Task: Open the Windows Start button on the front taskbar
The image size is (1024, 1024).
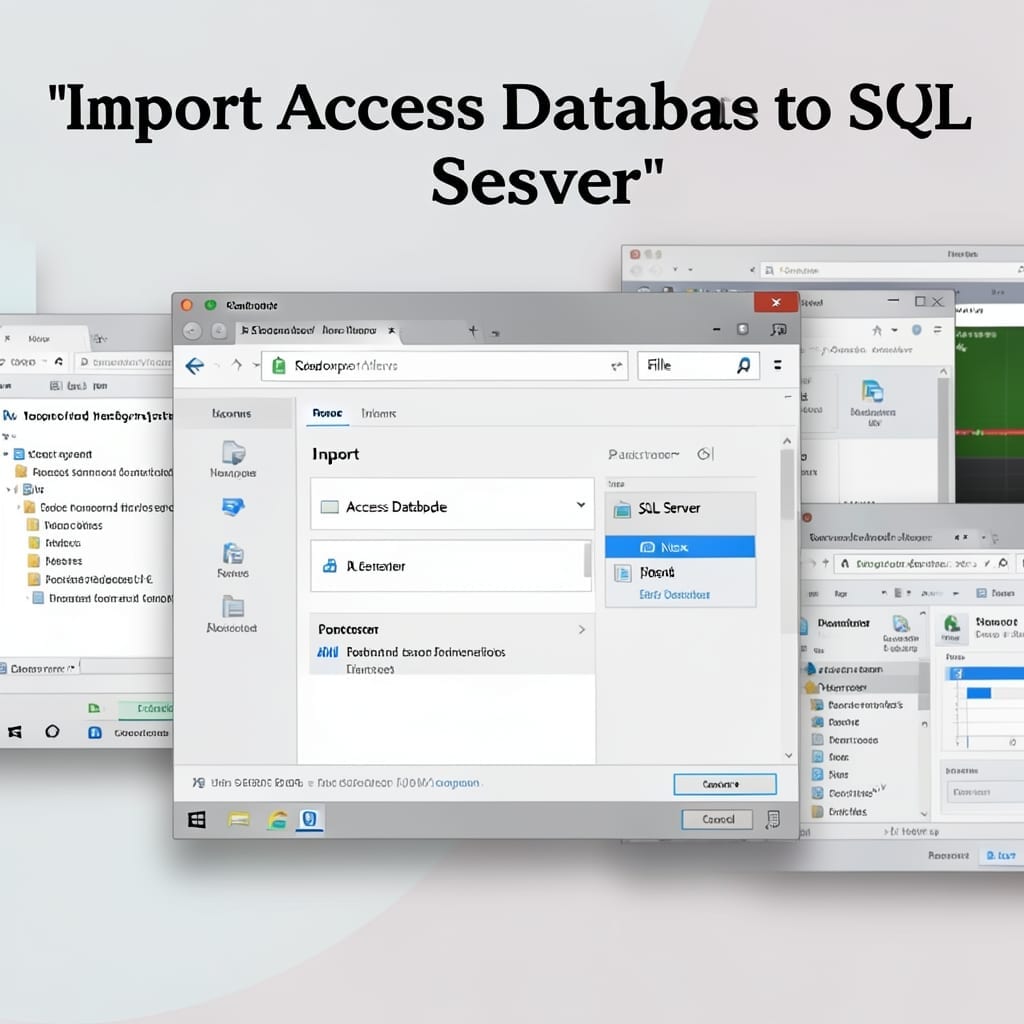Action: (197, 820)
